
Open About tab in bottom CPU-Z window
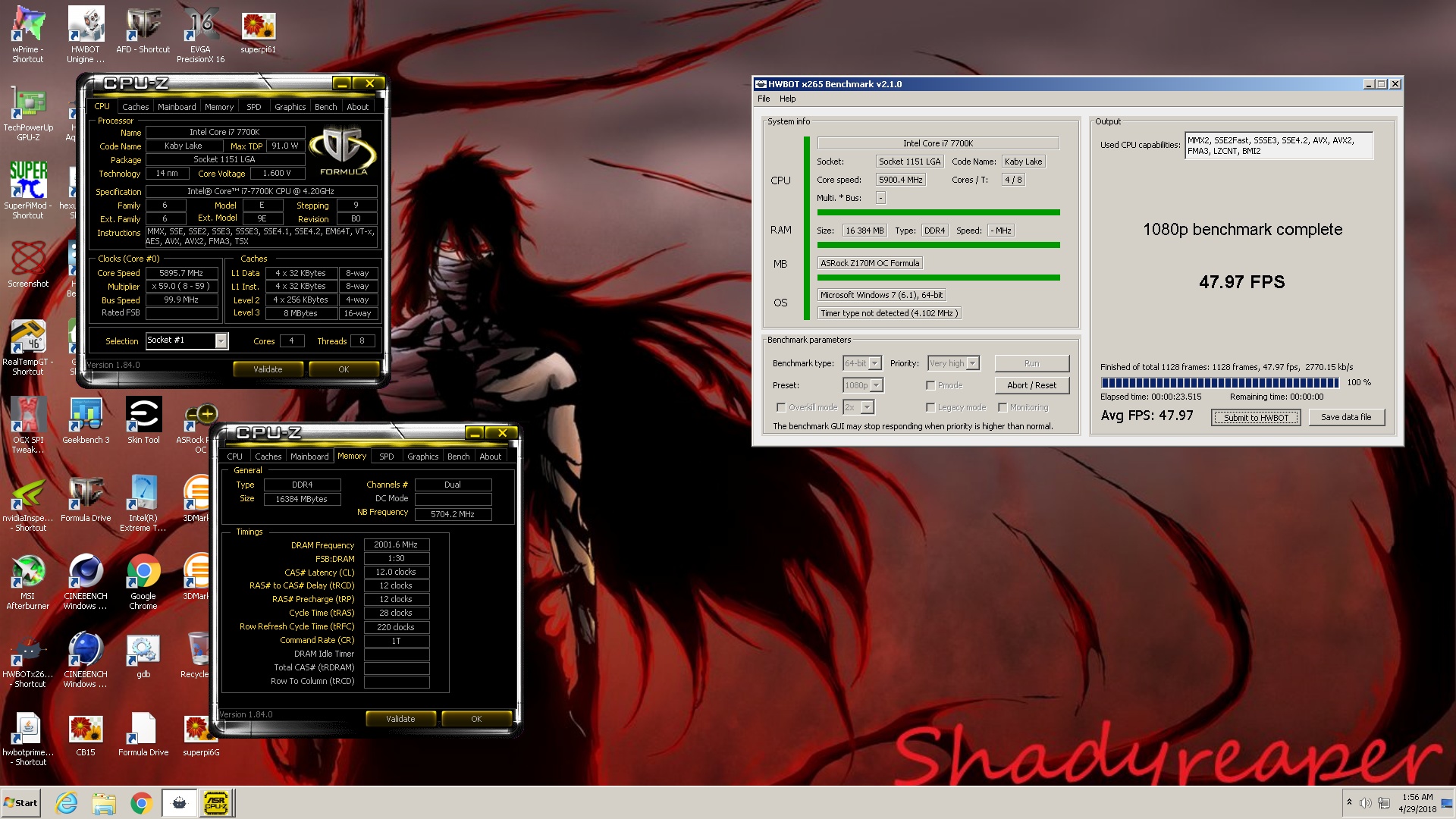tap(491, 457)
